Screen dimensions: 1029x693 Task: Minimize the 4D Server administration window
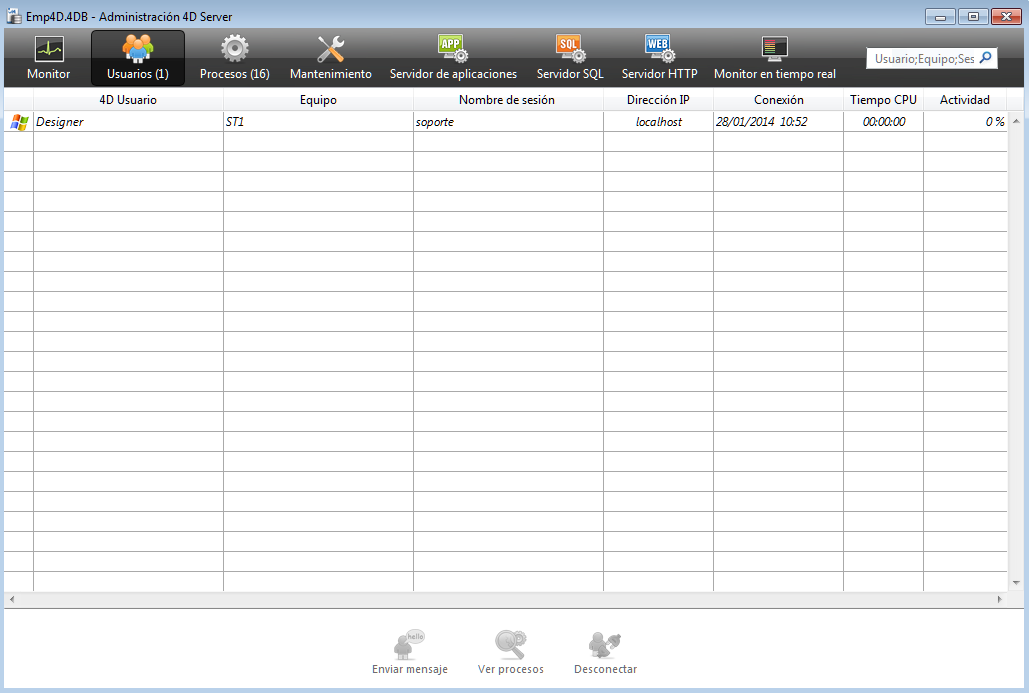click(940, 16)
